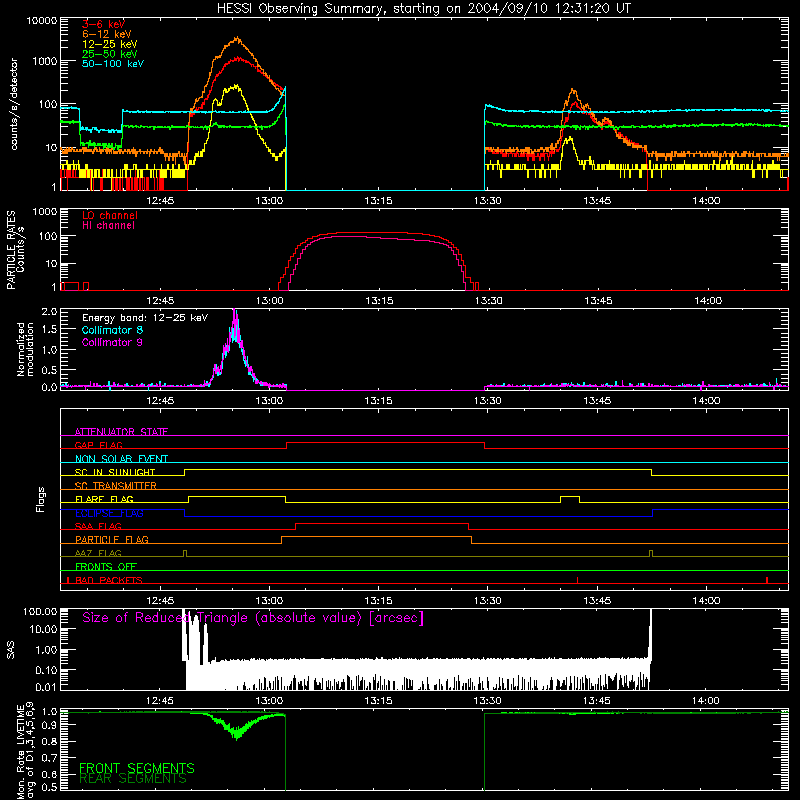Select the bright green 'FRONT SEGMENTS' legend
The height and width of the screenshot is (800, 800).
(x=137, y=768)
